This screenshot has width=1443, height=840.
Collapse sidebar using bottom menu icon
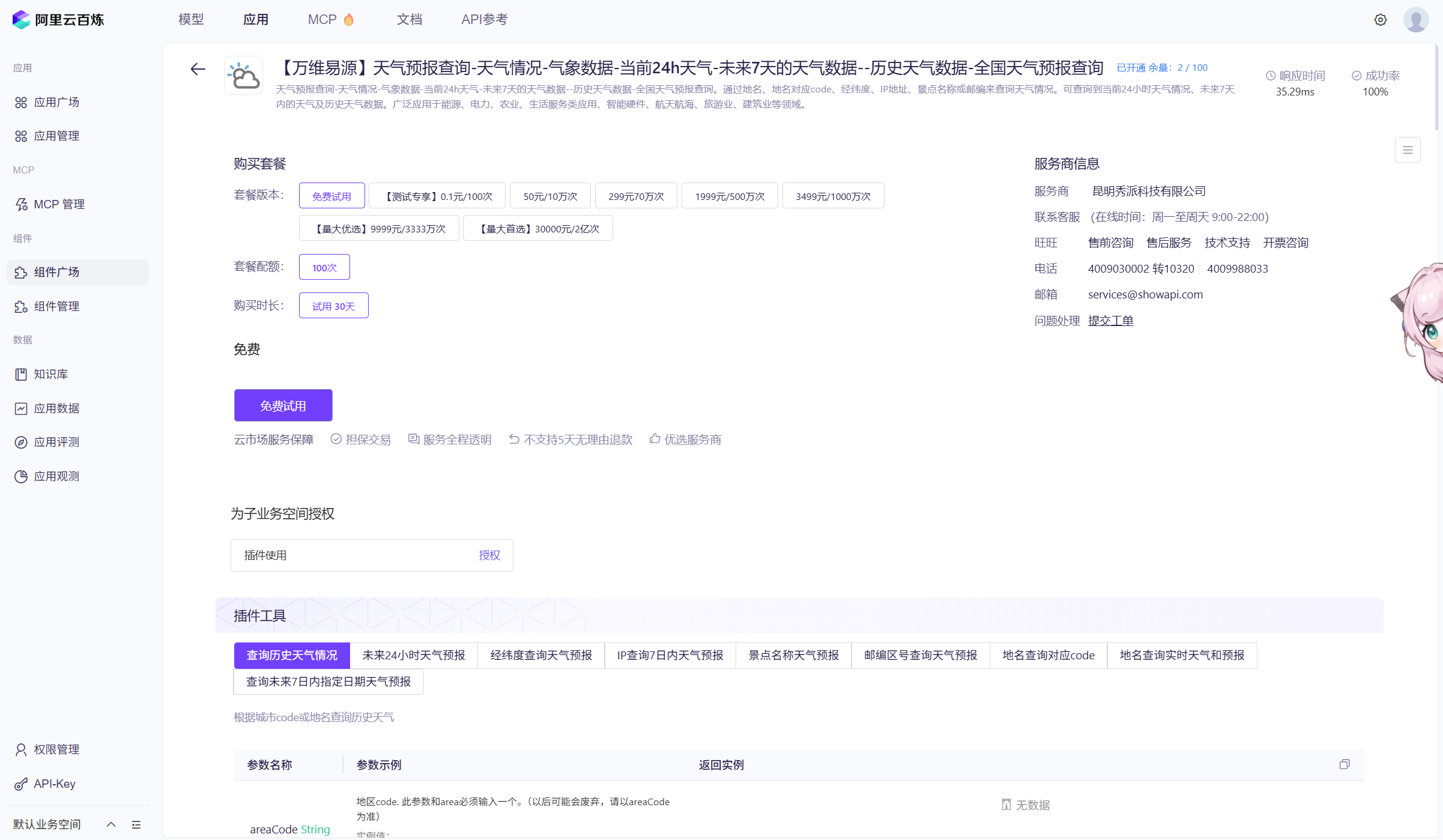(x=136, y=824)
